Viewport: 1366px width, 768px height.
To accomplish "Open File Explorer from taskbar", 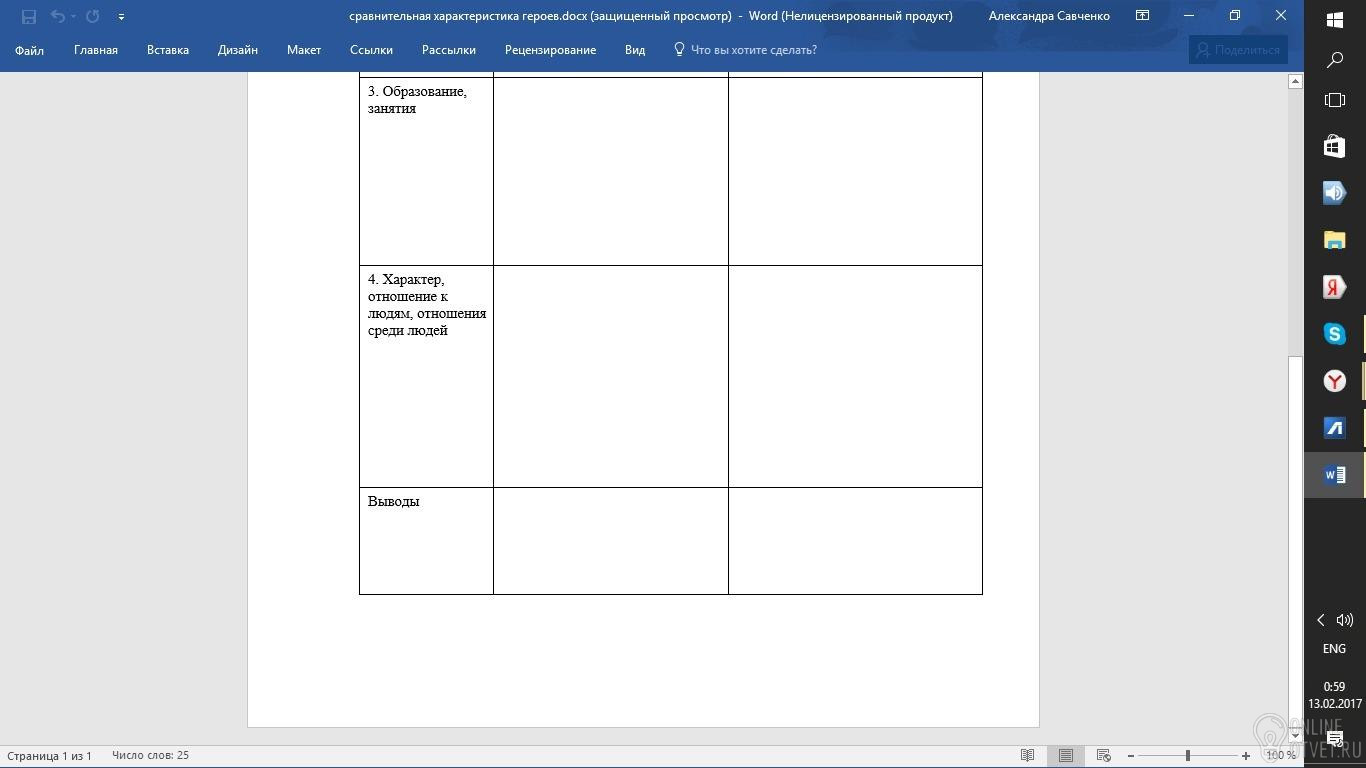I will pyautogui.click(x=1335, y=240).
